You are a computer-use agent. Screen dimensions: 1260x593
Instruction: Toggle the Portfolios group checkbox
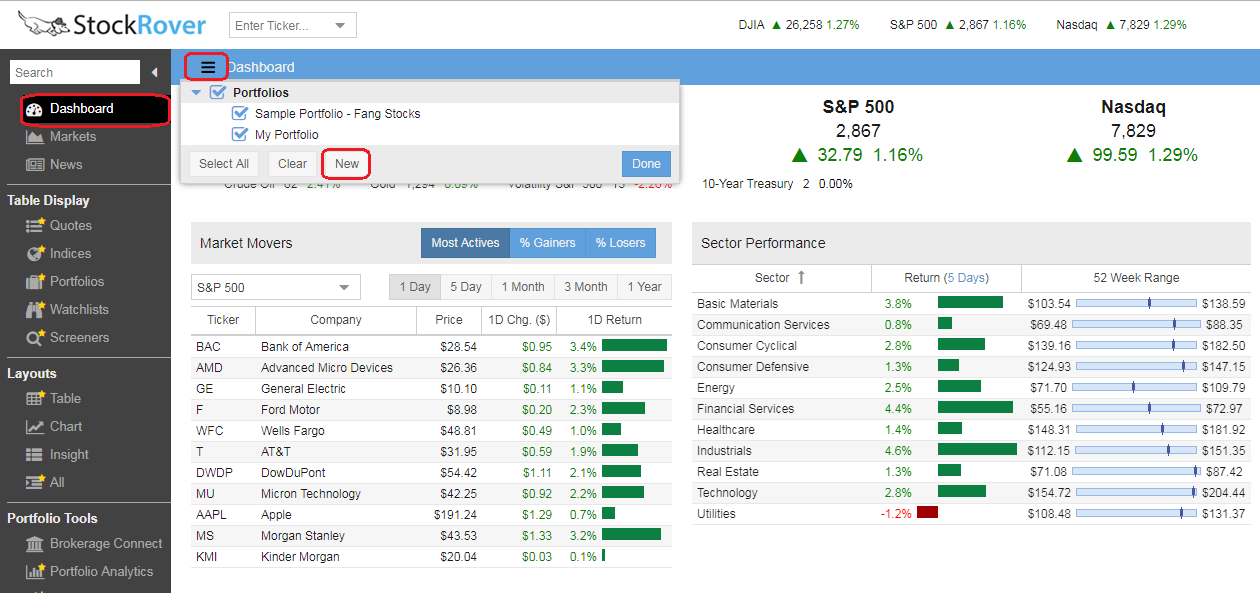pos(217,93)
